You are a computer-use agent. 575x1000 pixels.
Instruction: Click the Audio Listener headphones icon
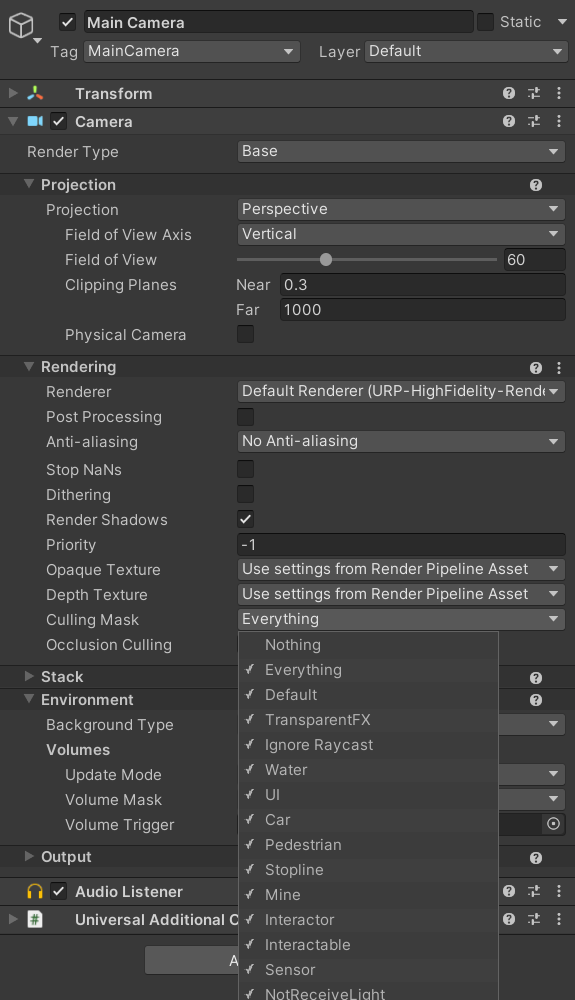tap(35, 892)
